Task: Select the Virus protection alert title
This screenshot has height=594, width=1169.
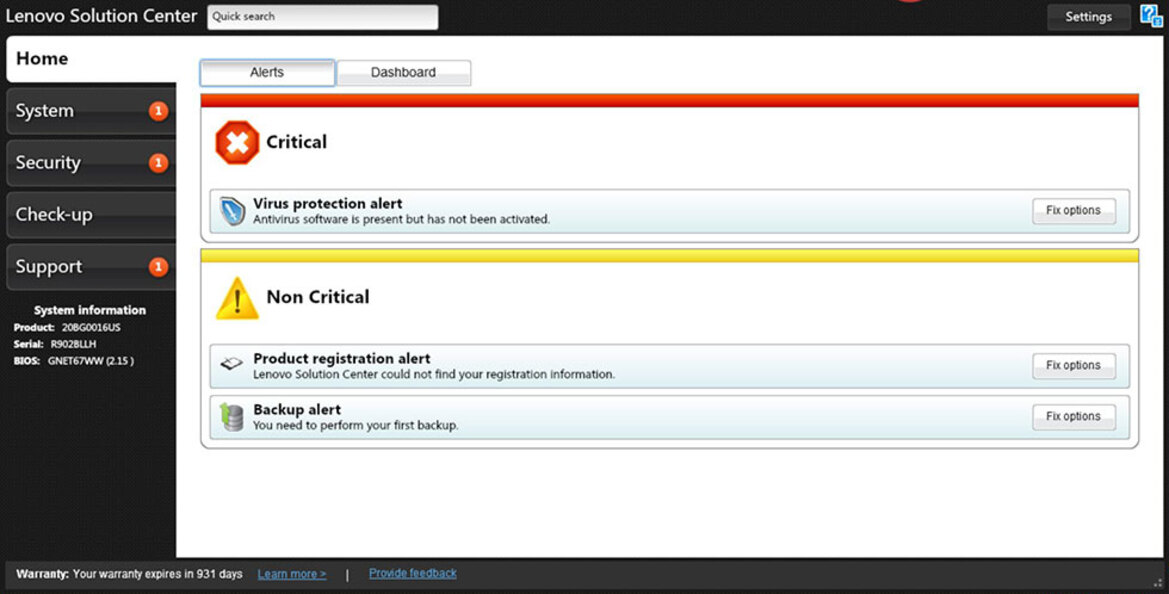Action: [x=327, y=203]
